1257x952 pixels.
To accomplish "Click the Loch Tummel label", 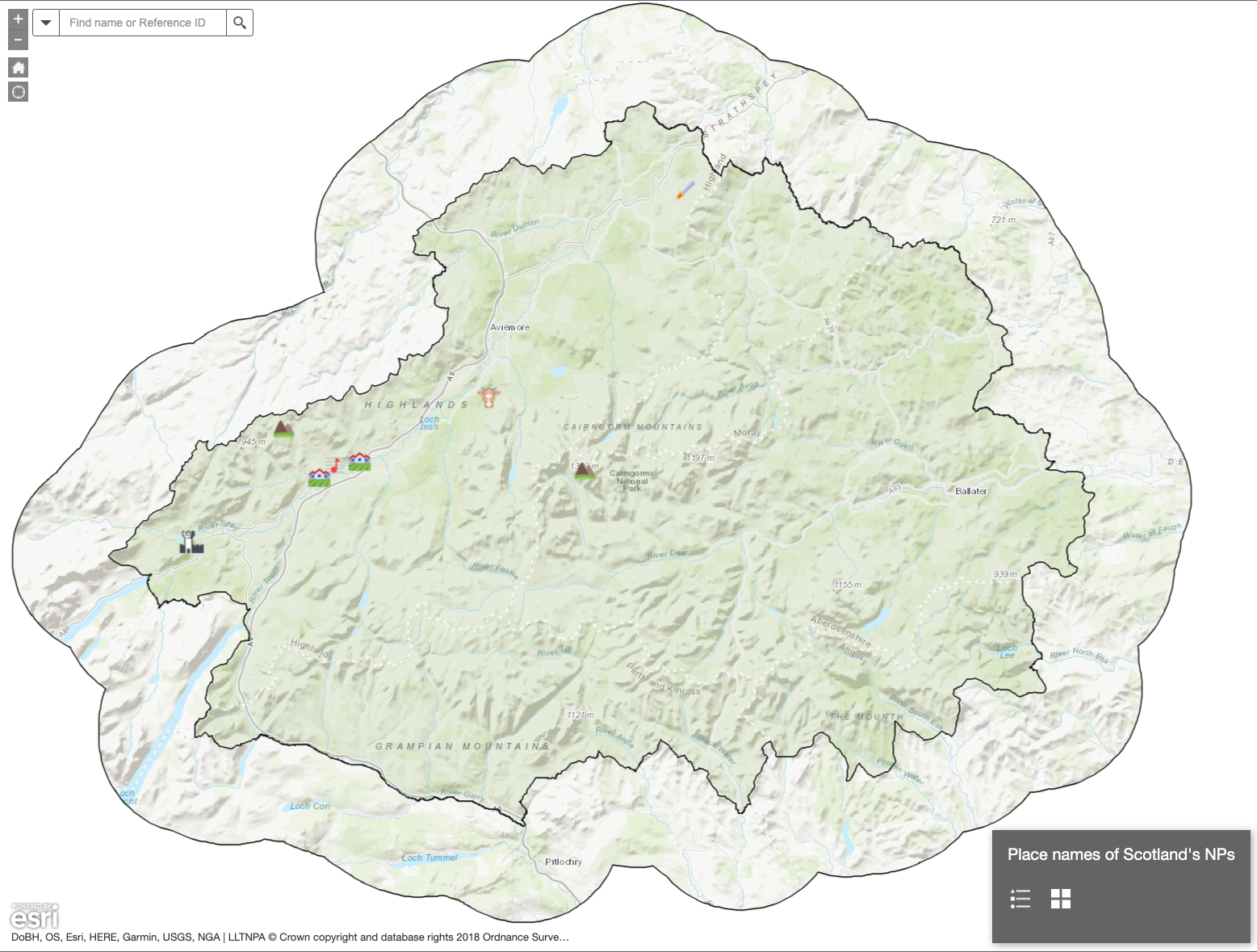I will click(x=429, y=858).
